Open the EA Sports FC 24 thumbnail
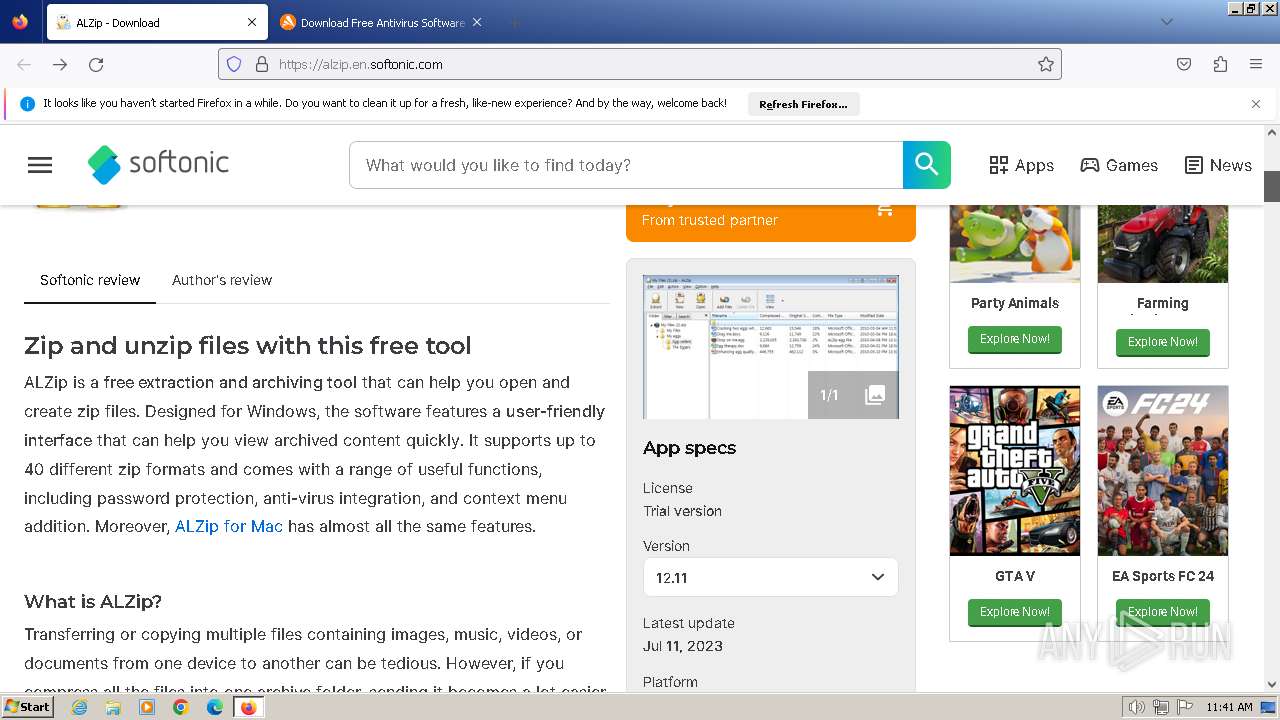The height and width of the screenshot is (720, 1280). pos(1162,471)
